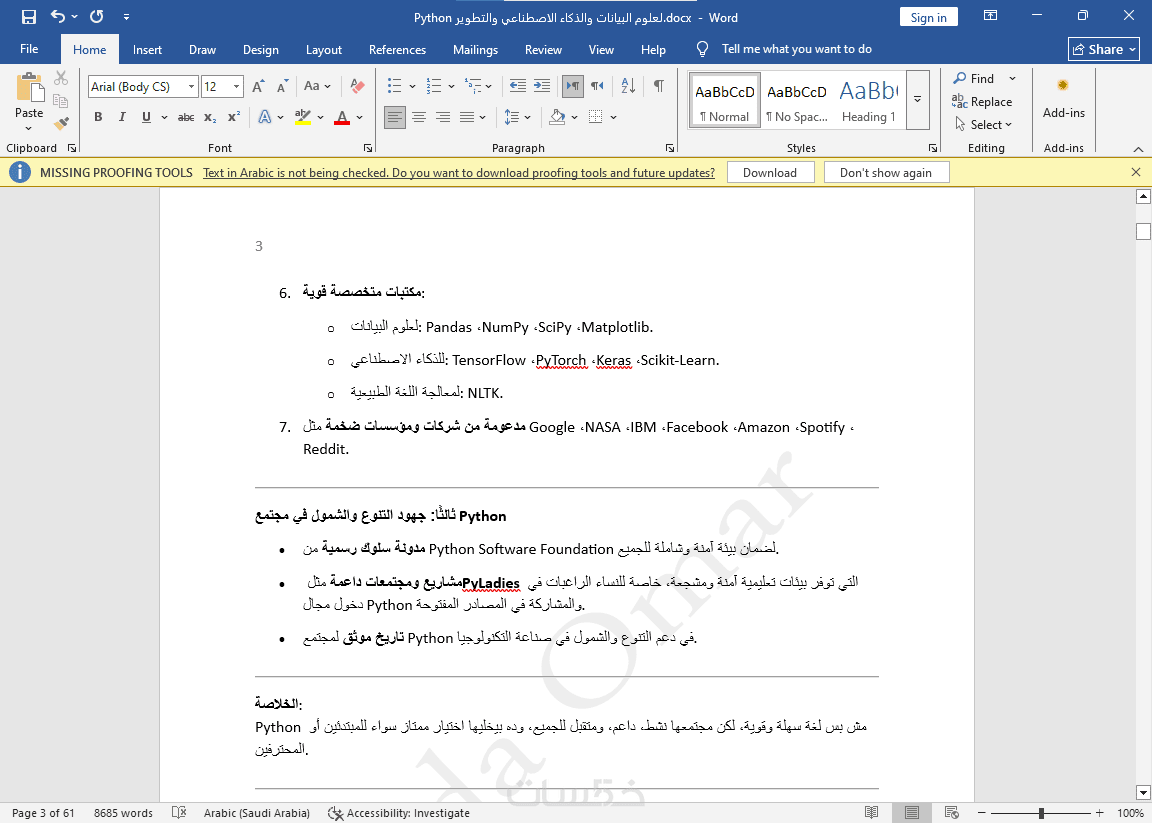Open the Select dropdown in Editing
This screenshot has height=823, width=1152.
pos(982,124)
